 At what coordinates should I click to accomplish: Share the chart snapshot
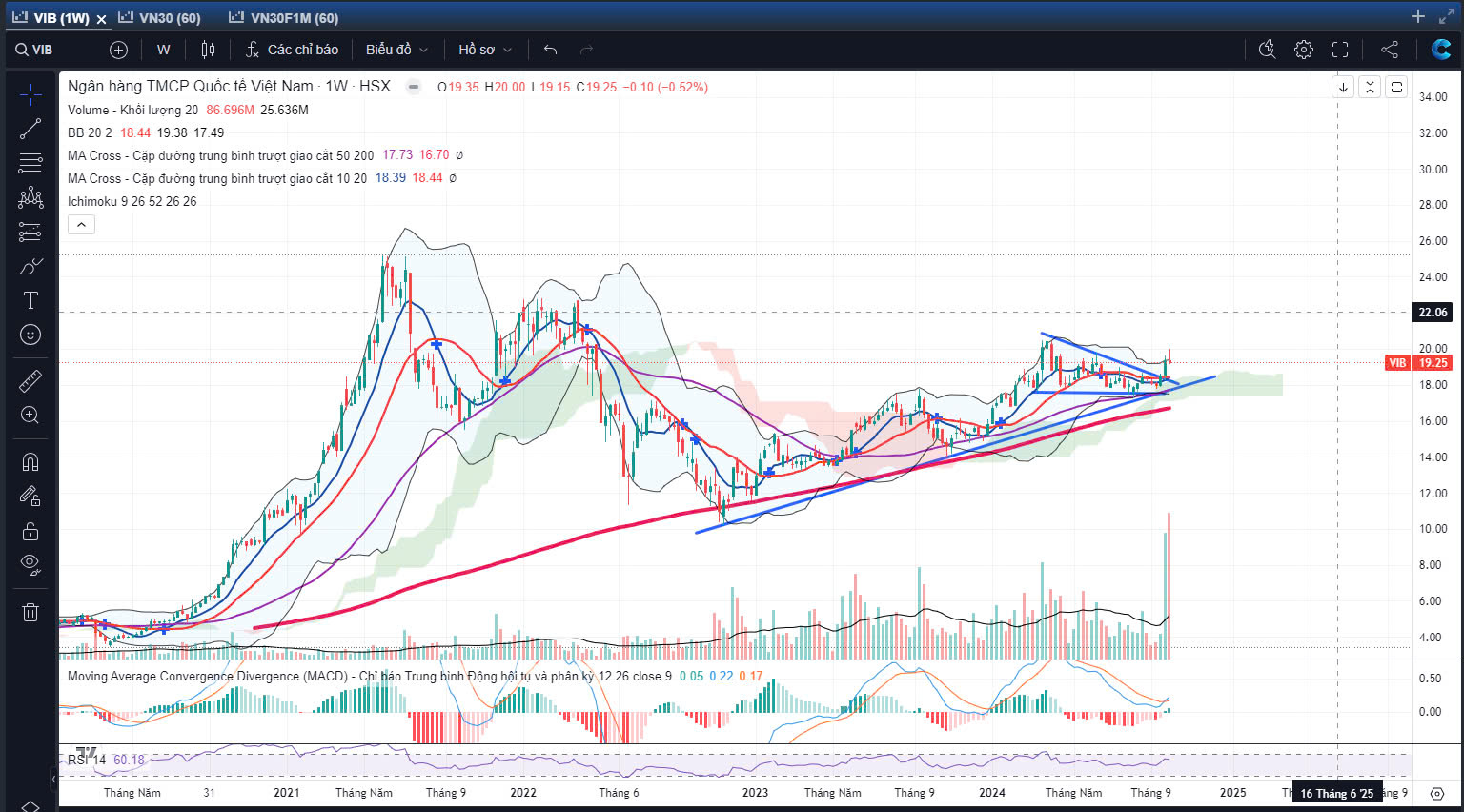tap(1390, 50)
